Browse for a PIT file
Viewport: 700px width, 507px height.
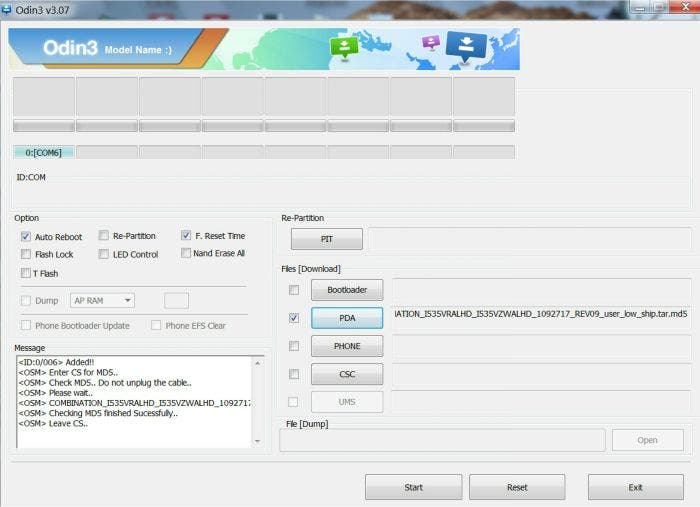(326, 239)
